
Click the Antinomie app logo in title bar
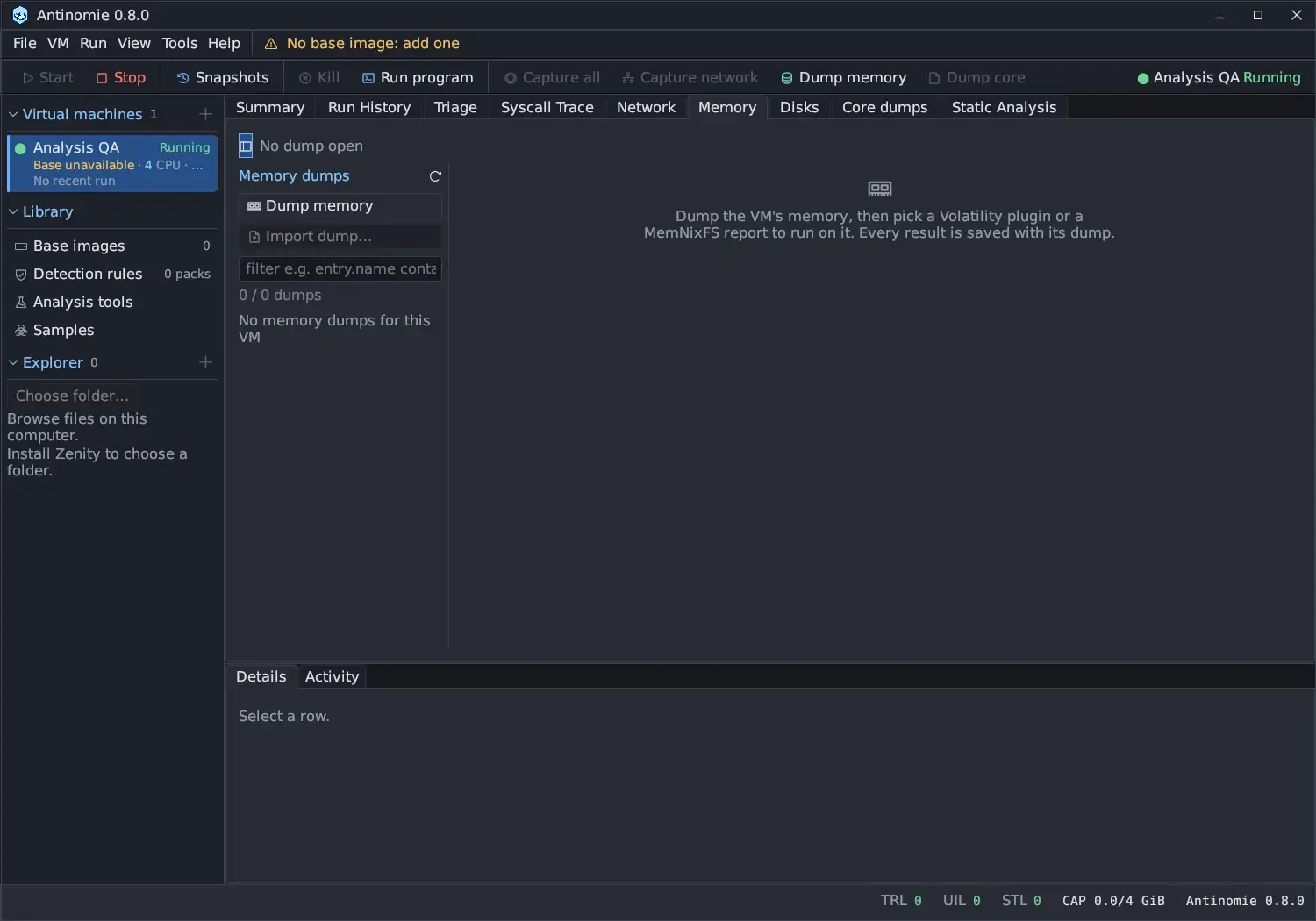(19, 15)
